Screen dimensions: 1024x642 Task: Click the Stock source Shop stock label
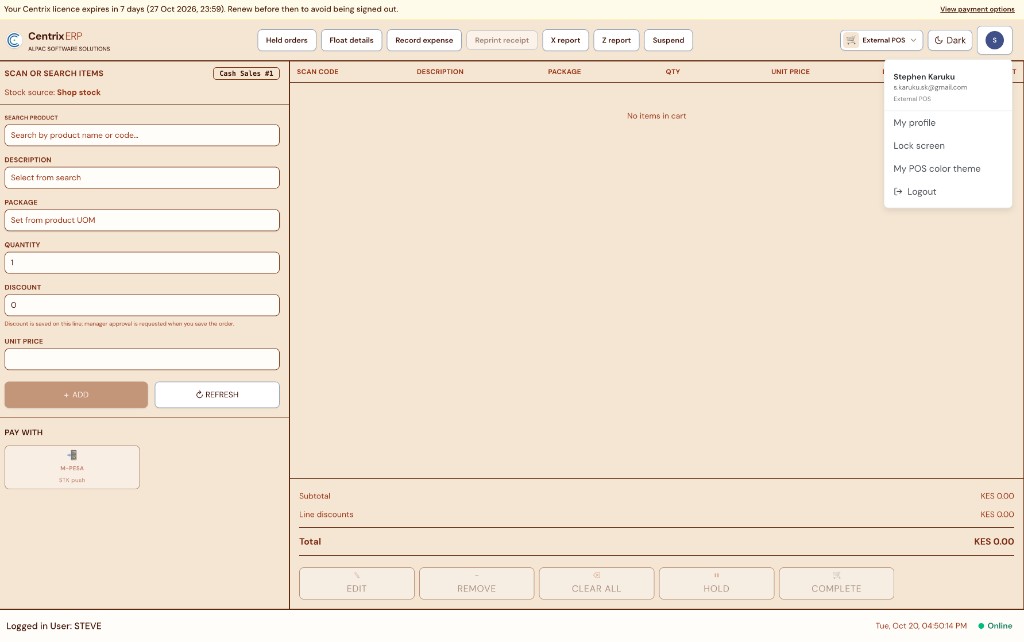click(x=52, y=93)
